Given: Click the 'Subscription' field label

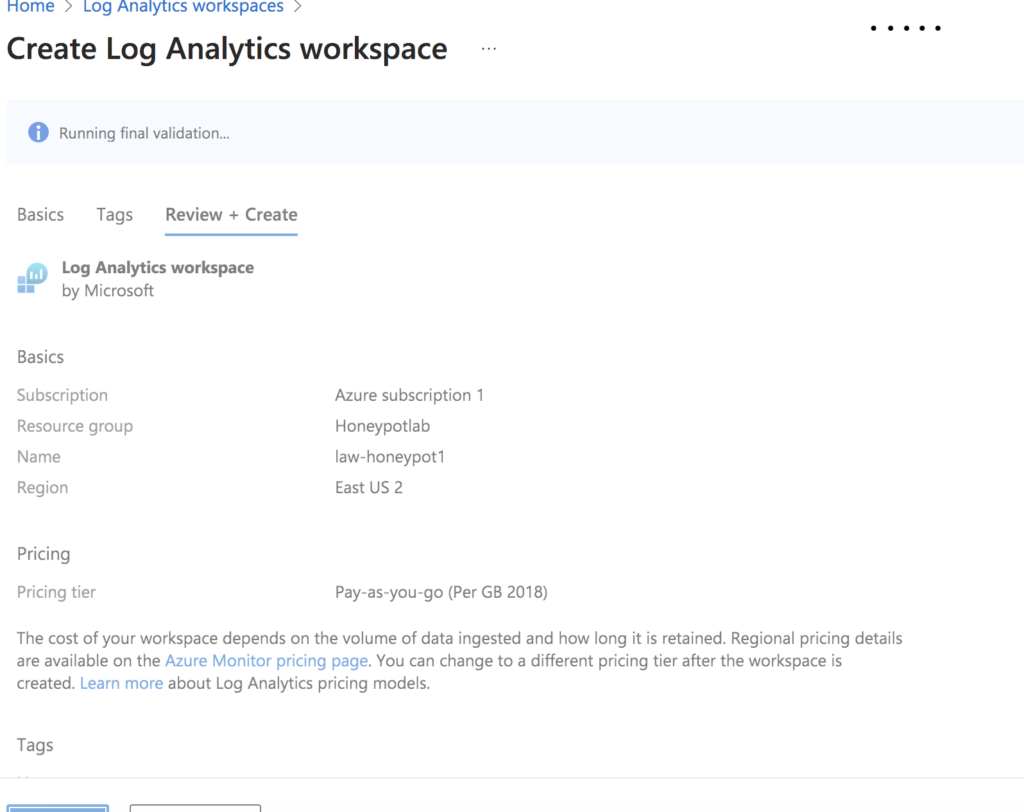Looking at the screenshot, I should tap(62, 395).
